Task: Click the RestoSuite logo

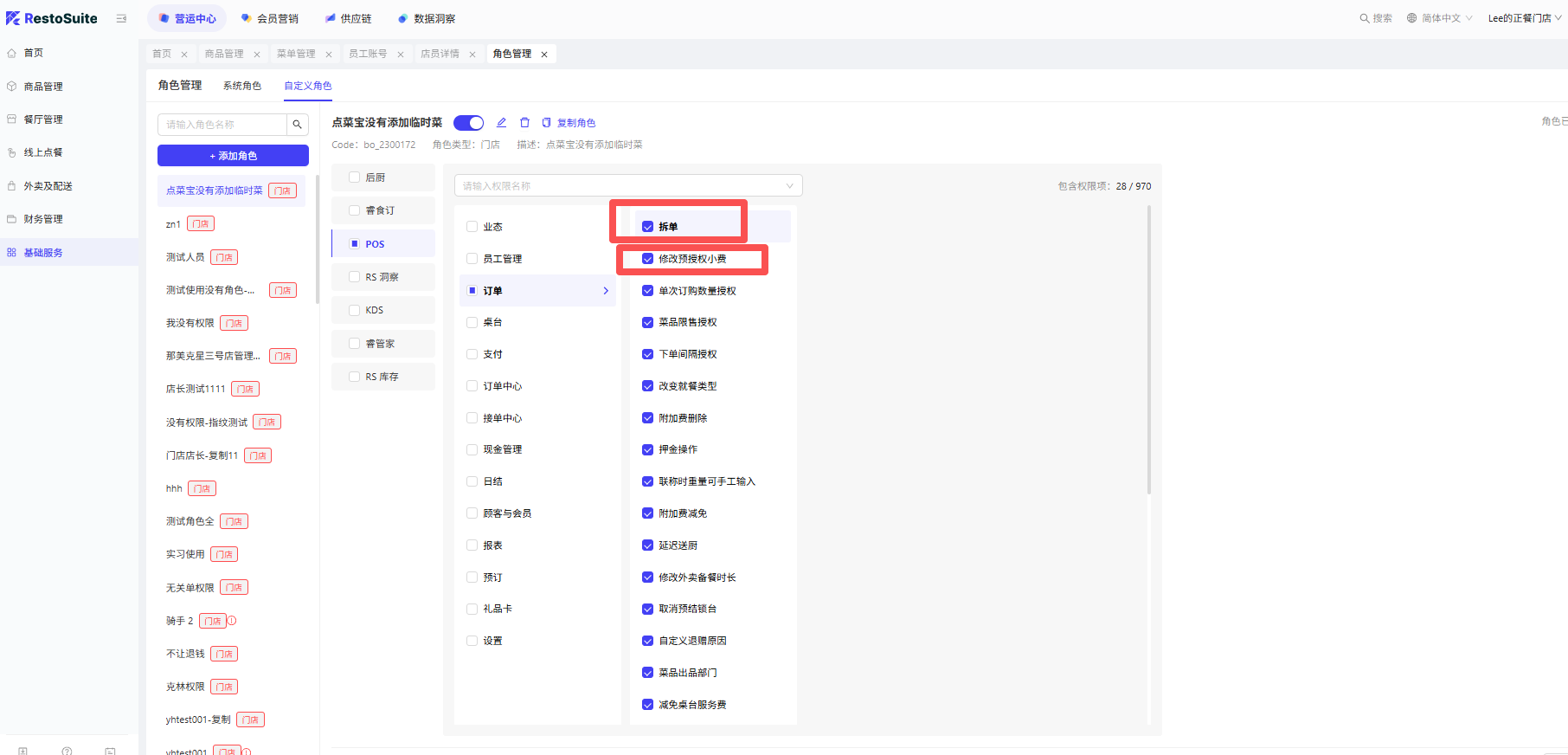Action: click(52, 18)
